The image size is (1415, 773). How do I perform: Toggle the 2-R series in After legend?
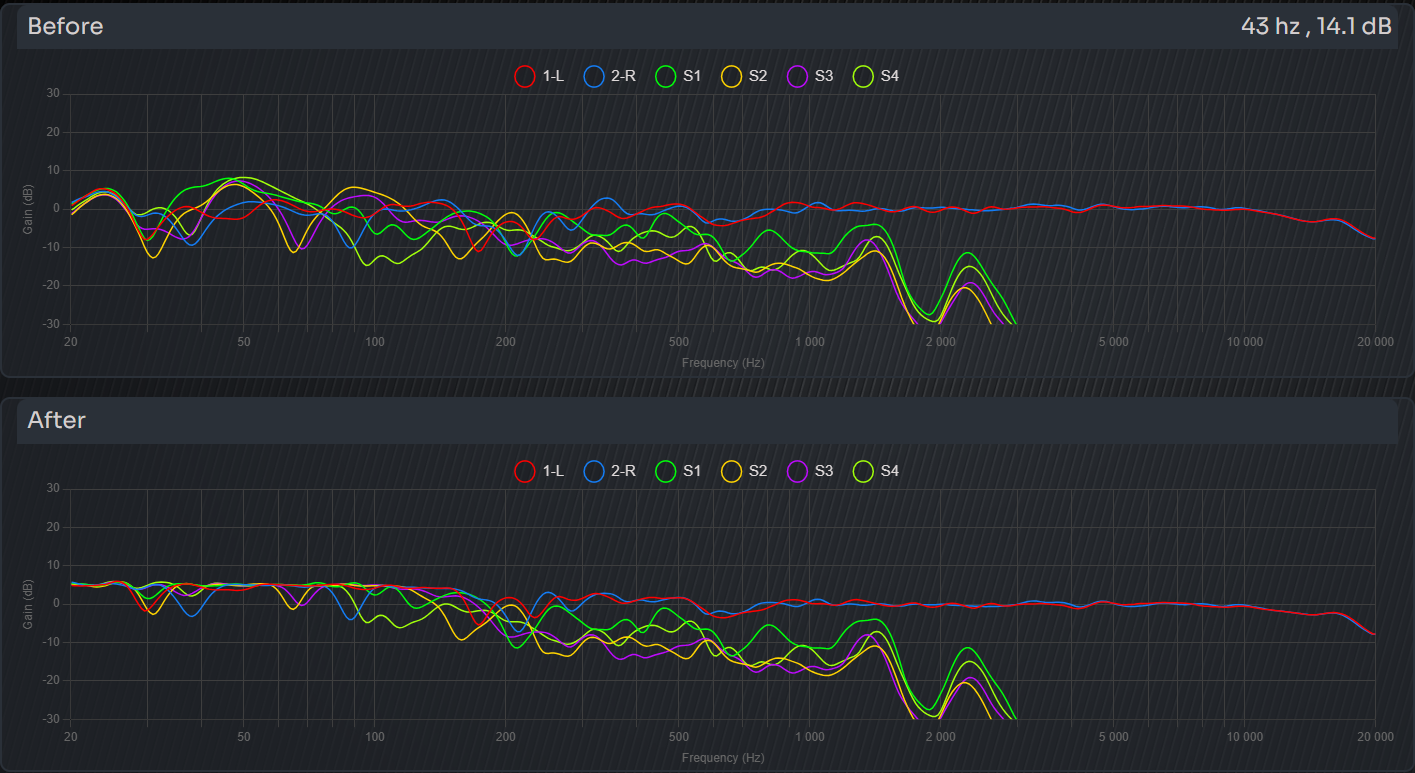pos(610,471)
